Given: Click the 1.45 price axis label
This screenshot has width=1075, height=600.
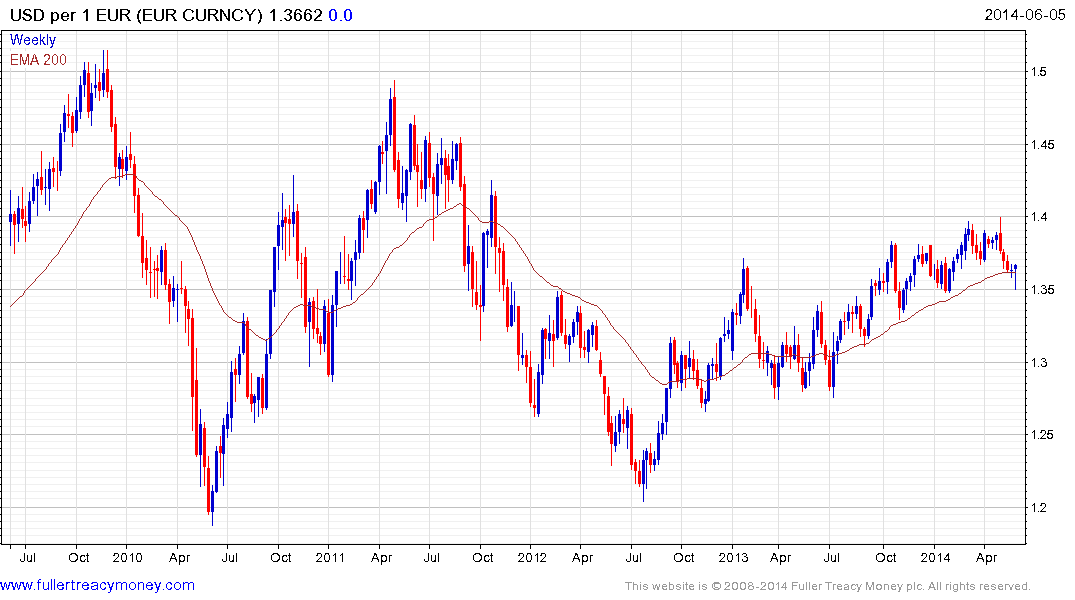Looking at the screenshot, I should (x=1041, y=144).
